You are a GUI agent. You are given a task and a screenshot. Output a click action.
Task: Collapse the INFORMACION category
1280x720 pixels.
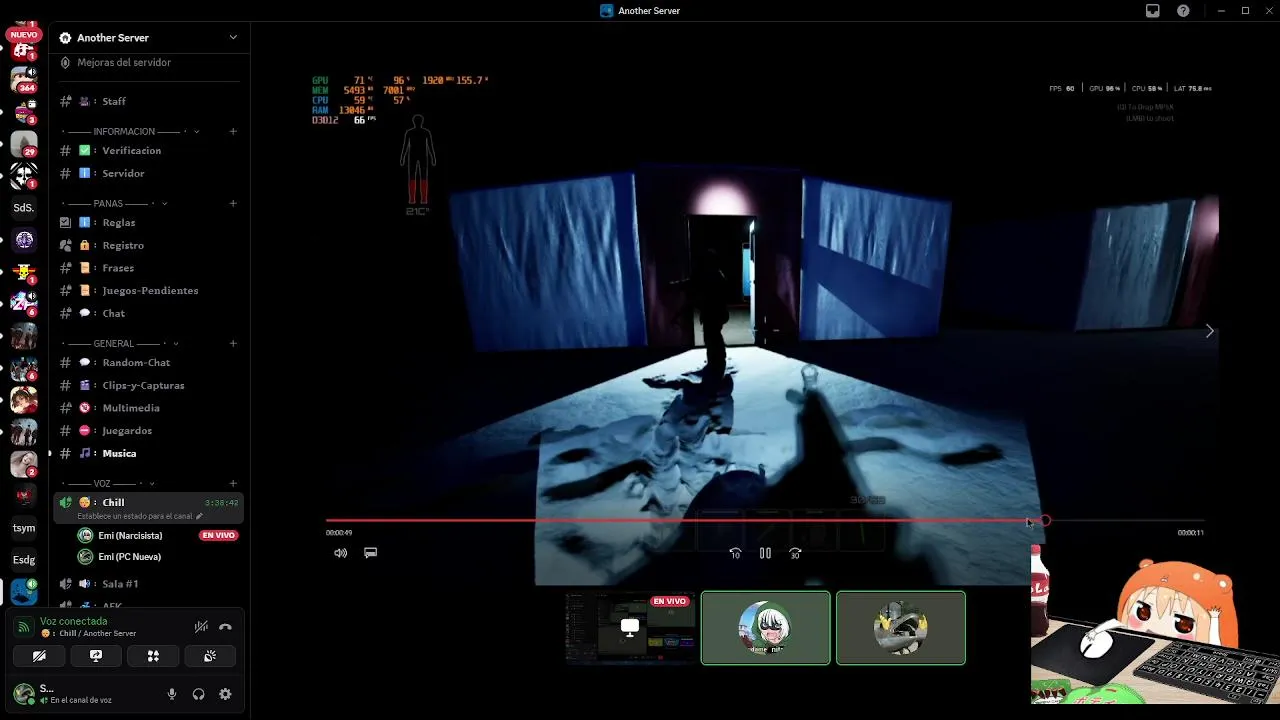tap(130, 131)
